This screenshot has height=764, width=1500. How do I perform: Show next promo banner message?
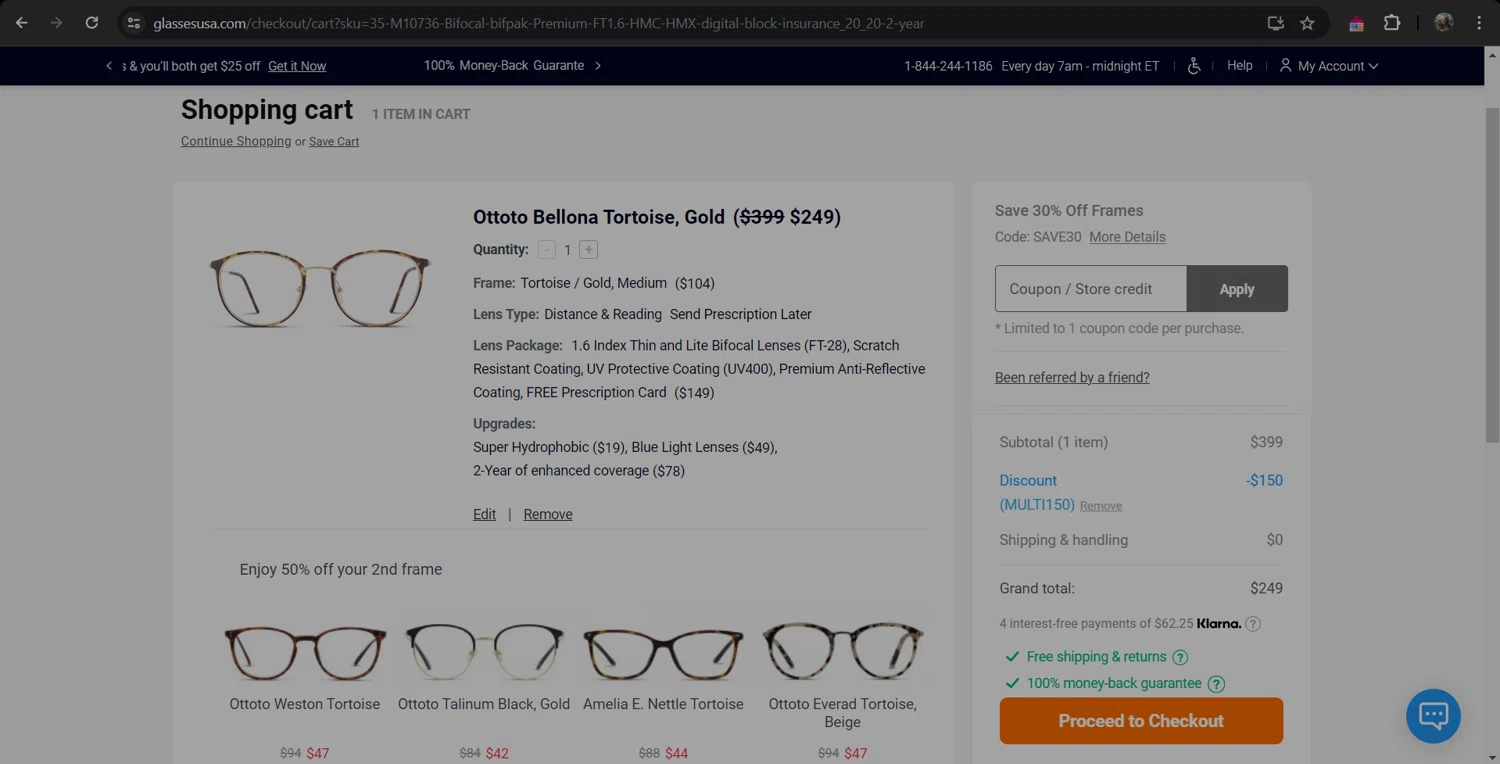click(598, 66)
